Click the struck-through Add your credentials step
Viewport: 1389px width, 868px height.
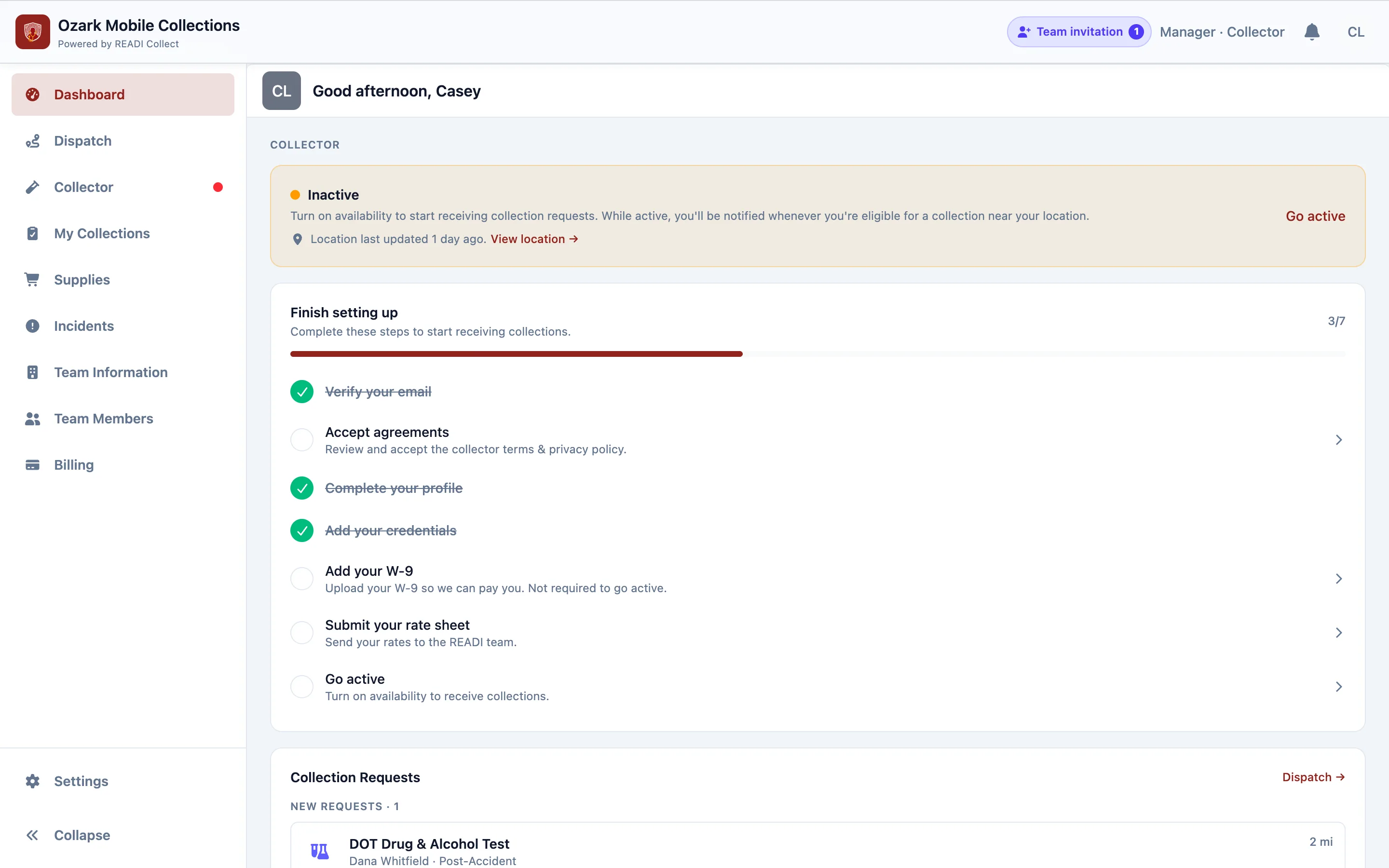coord(391,530)
